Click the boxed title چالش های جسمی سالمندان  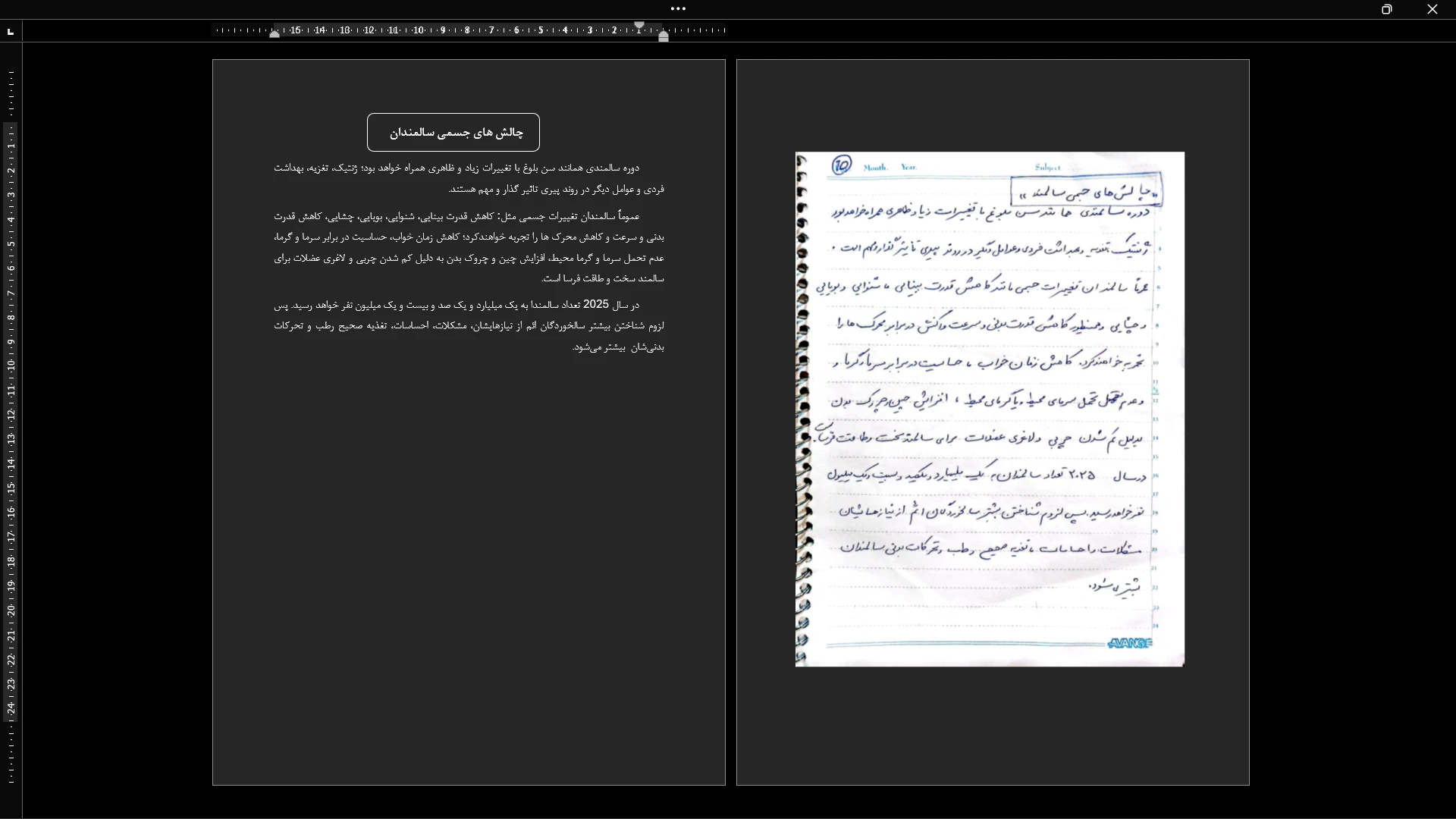click(453, 133)
